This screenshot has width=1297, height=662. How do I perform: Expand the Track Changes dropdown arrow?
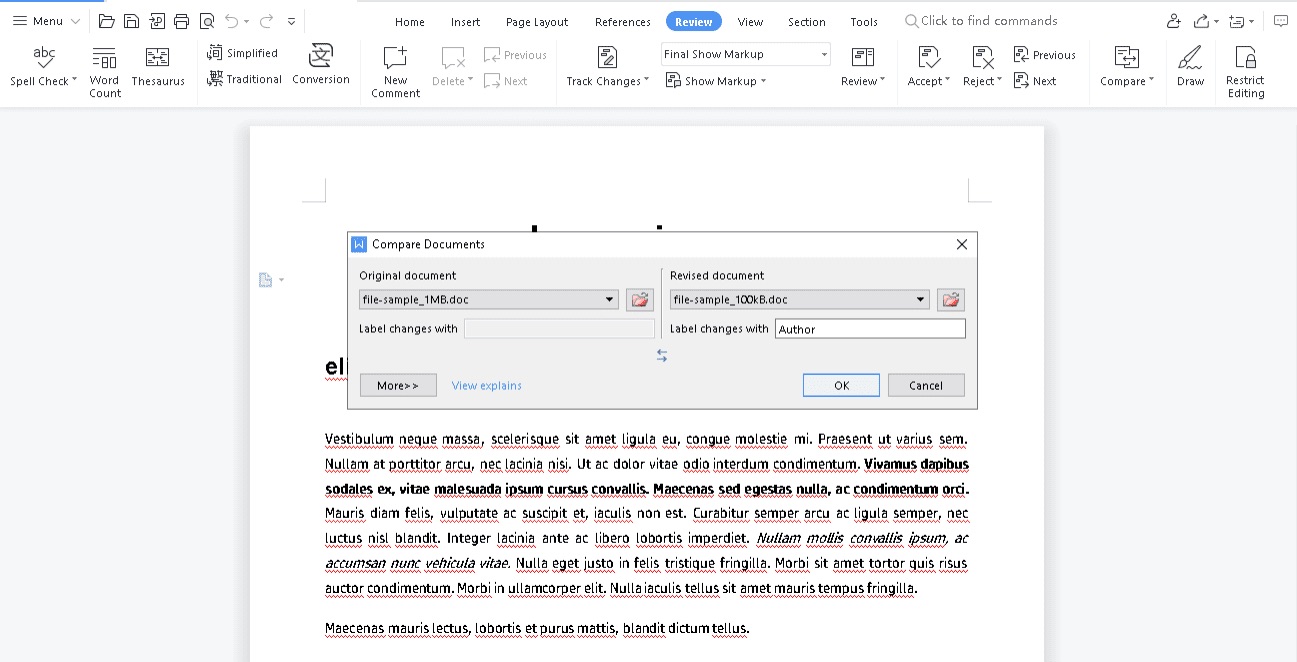(646, 80)
